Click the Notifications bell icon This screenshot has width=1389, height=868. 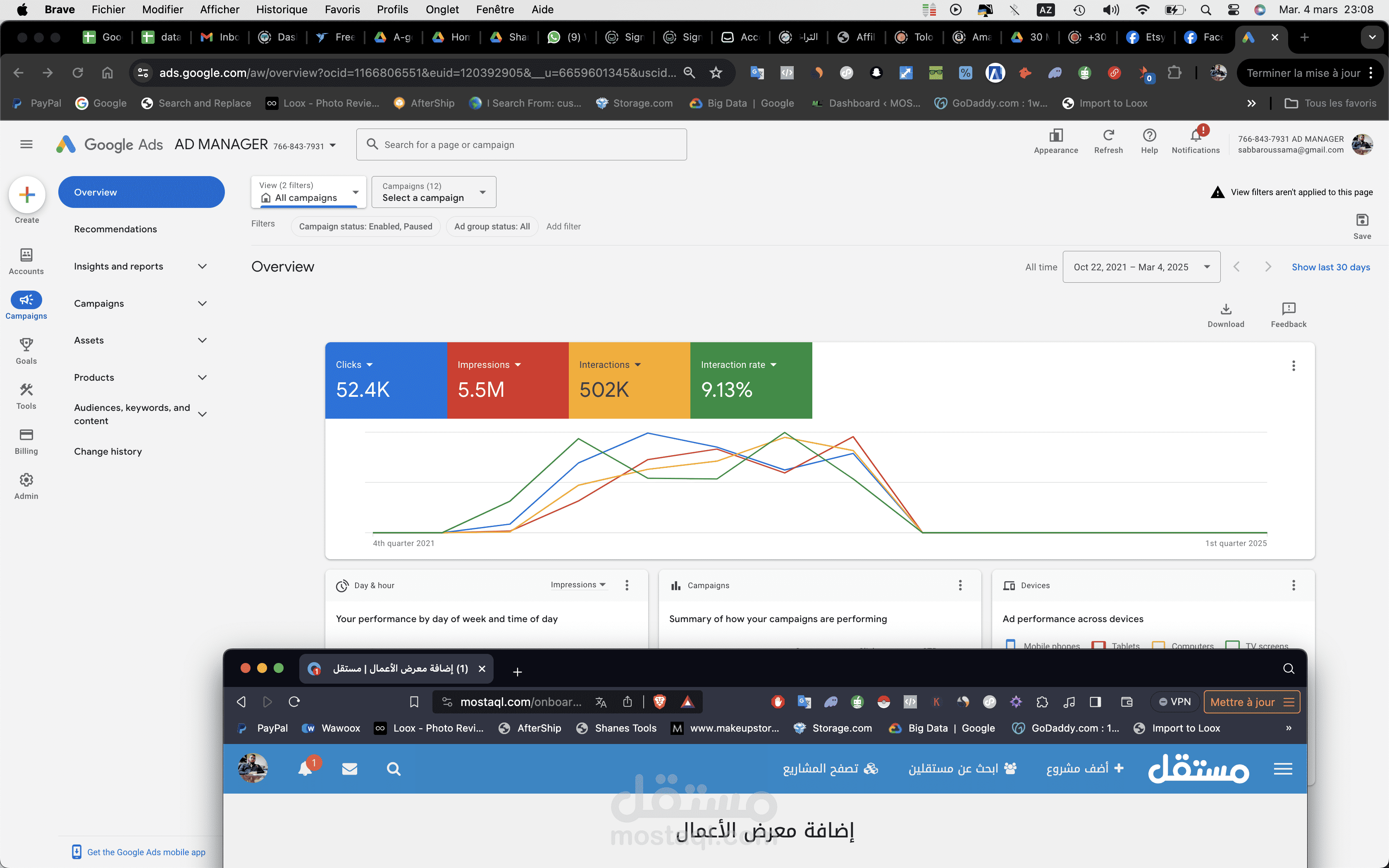1196,136
